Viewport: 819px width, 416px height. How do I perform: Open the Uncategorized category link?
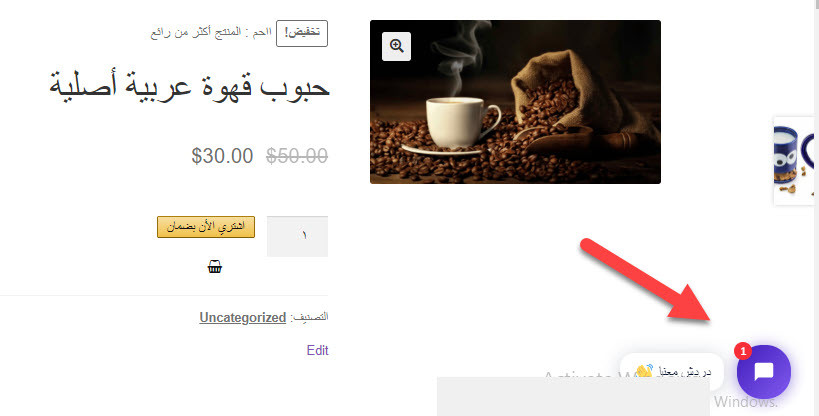243,317
